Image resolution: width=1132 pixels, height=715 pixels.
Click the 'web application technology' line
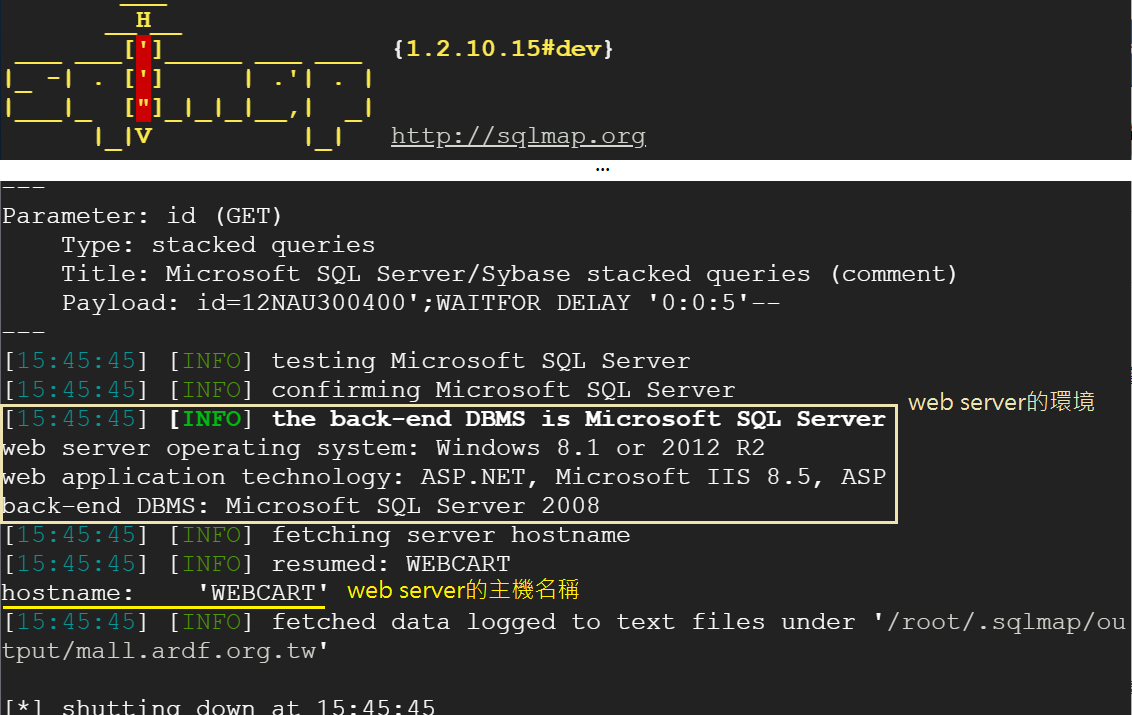[x=444, y=476]
